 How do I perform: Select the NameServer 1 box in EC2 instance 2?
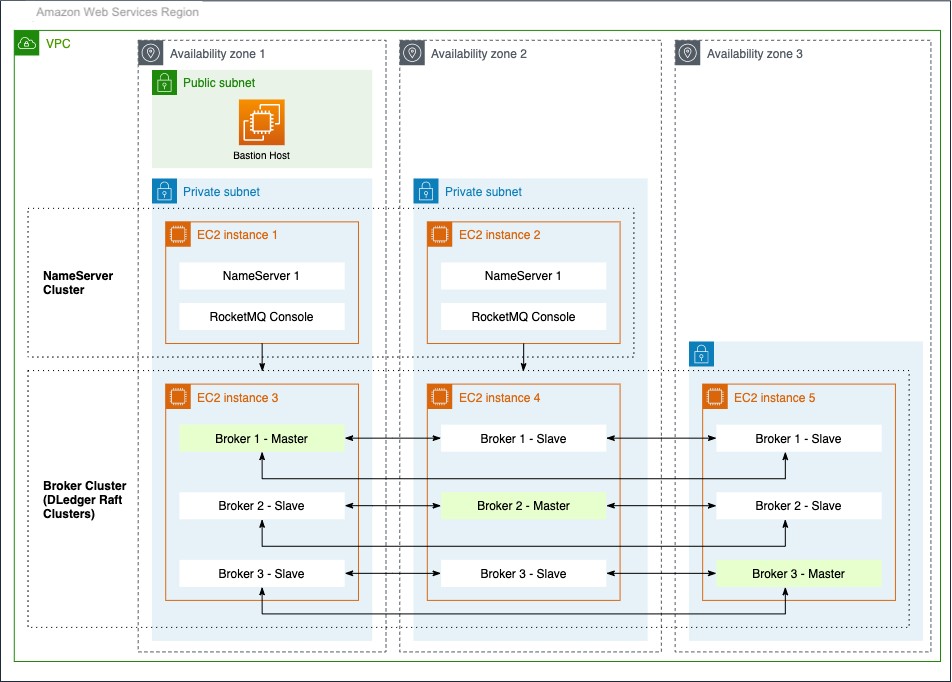click(523, 276)
